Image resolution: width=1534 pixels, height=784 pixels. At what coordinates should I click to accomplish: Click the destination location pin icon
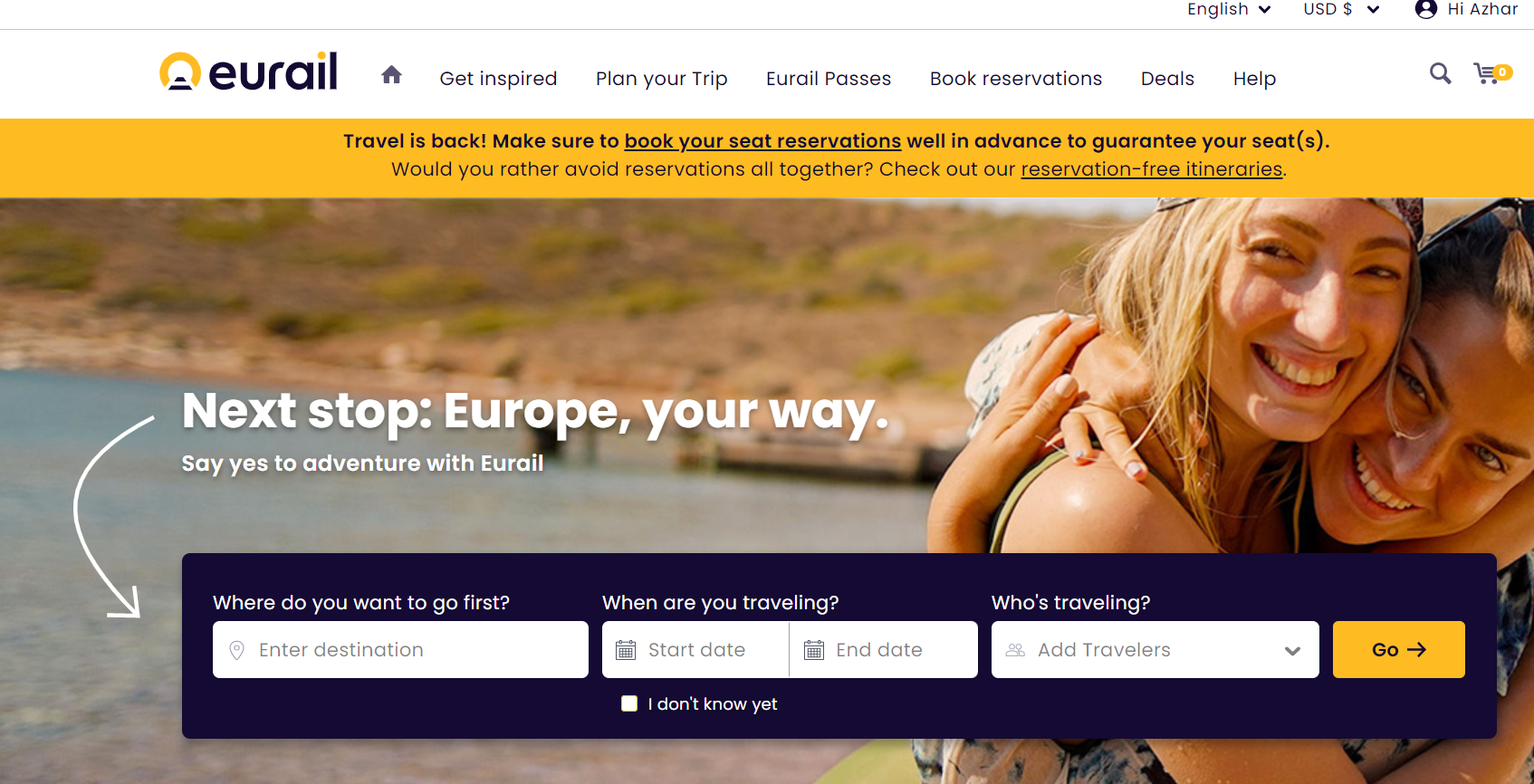236,650
